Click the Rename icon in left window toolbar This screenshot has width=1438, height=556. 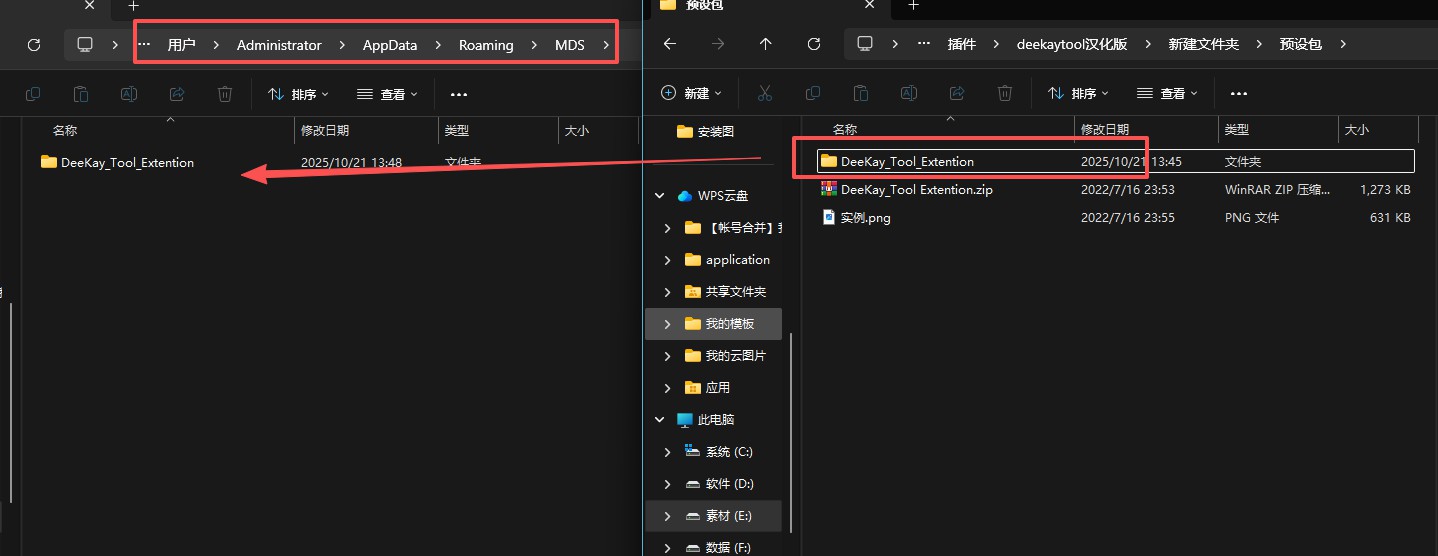[x=129, y=94]
